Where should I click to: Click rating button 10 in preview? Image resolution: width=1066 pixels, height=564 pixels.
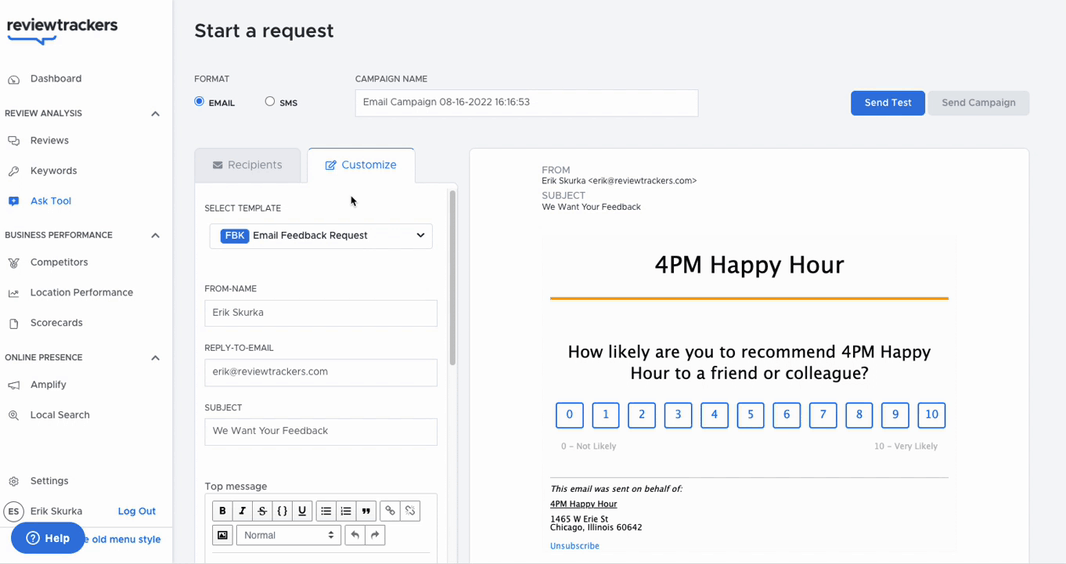pos(931,415)
